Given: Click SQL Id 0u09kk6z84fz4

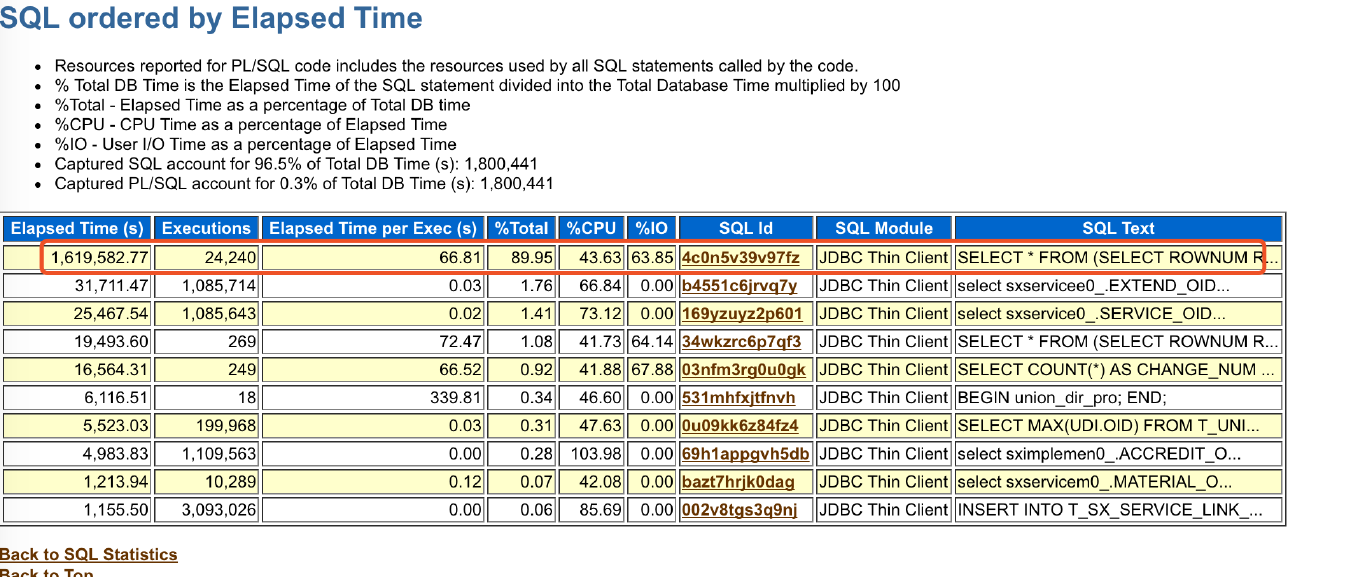Looking at the screenshot, I should [x=741, y=426].
